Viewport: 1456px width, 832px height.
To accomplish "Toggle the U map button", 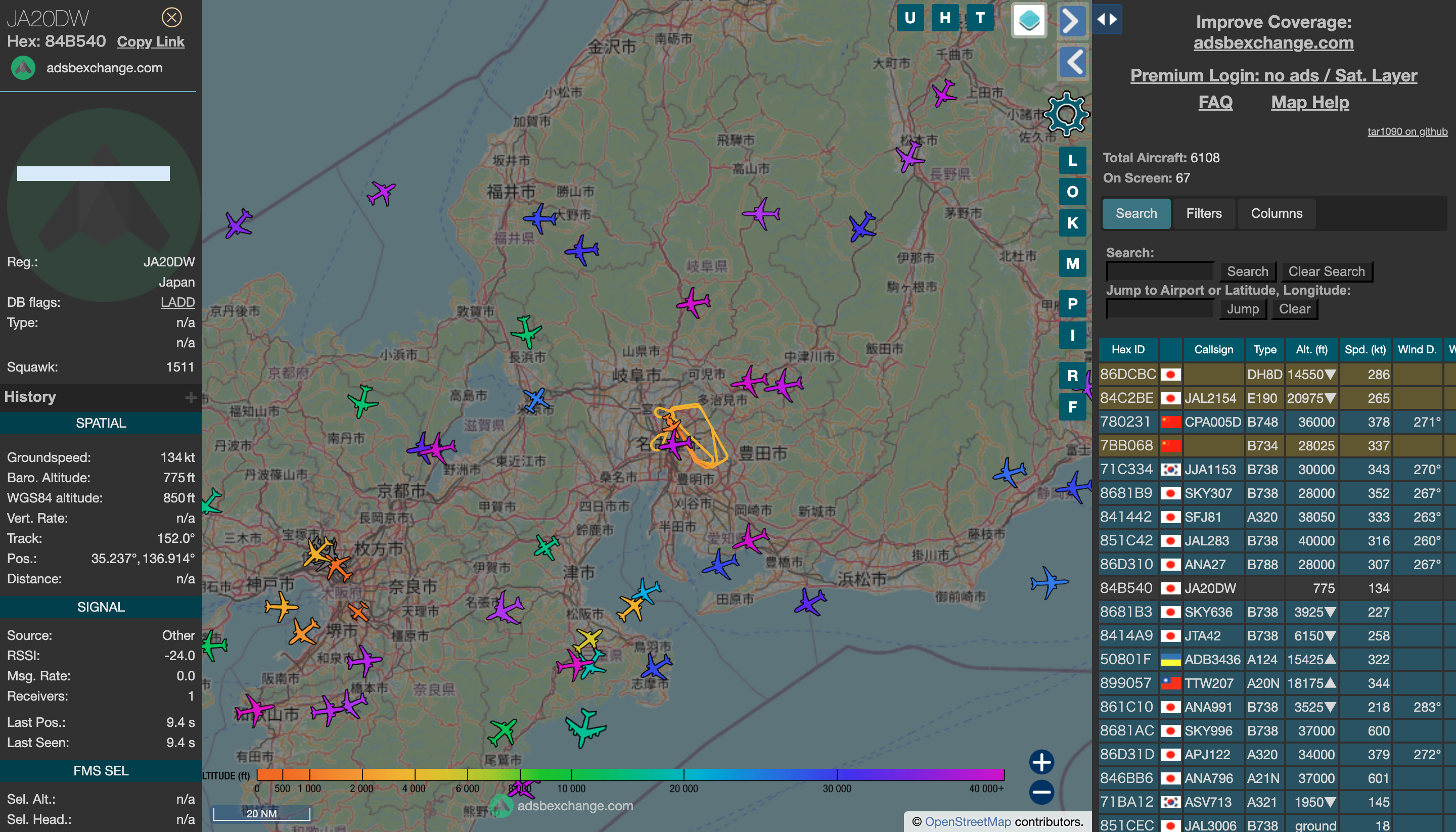I will click(911, 18).
